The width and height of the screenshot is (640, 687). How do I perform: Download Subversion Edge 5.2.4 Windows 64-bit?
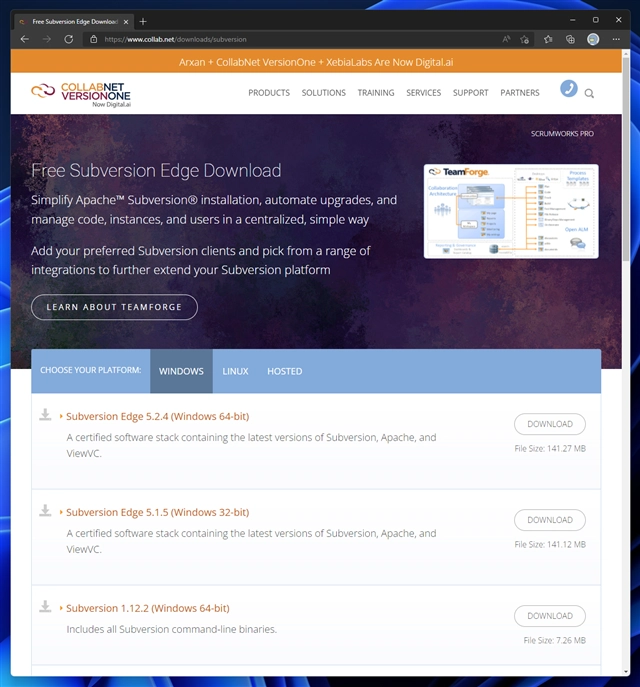(550, 424)
